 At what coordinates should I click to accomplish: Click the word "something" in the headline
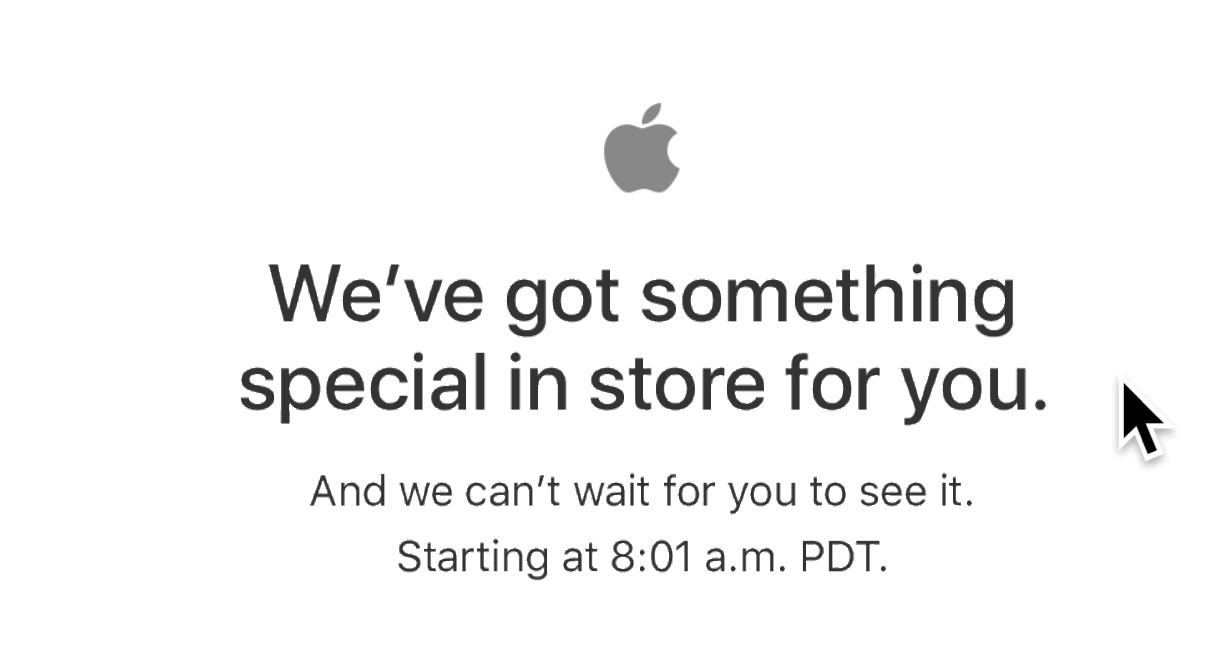827,300
